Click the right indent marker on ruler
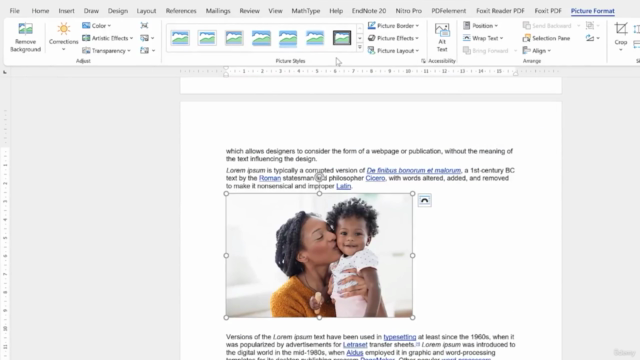 pyautogui.click(x=516, y=73)
